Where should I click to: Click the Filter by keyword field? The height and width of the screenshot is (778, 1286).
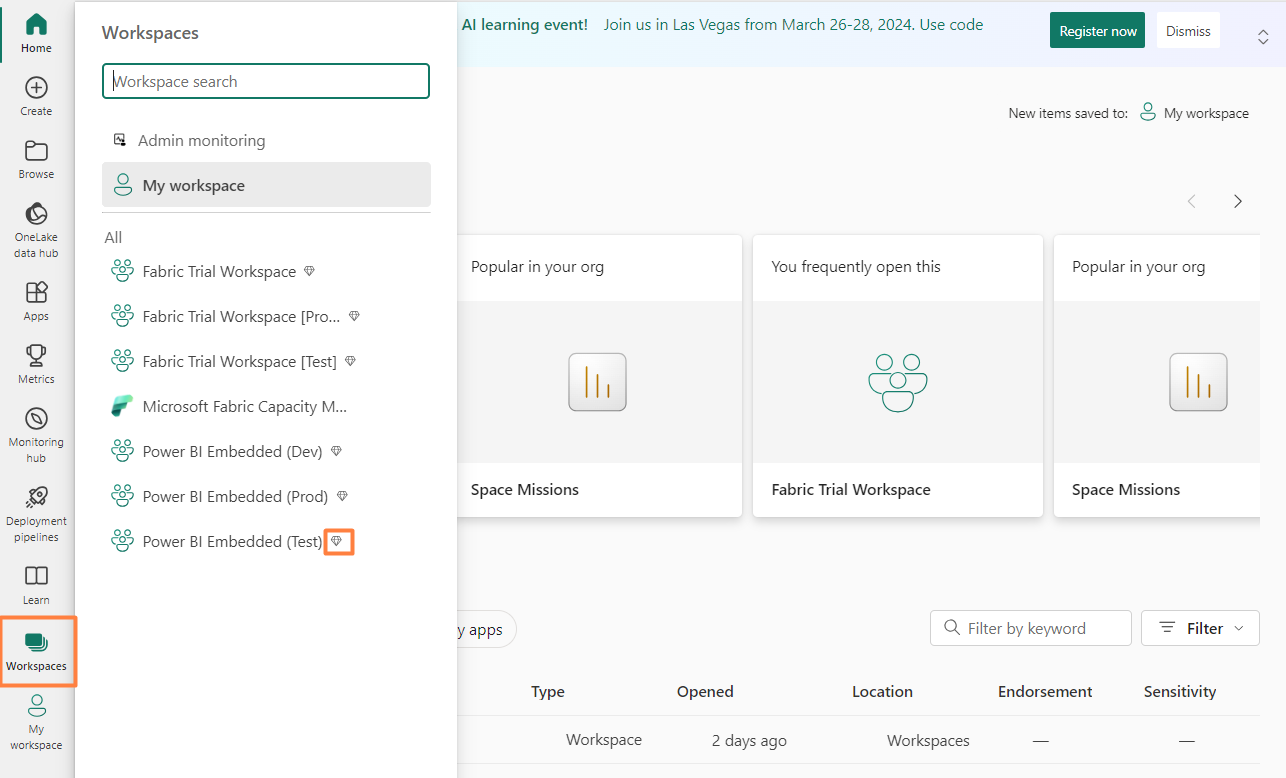1031,628
